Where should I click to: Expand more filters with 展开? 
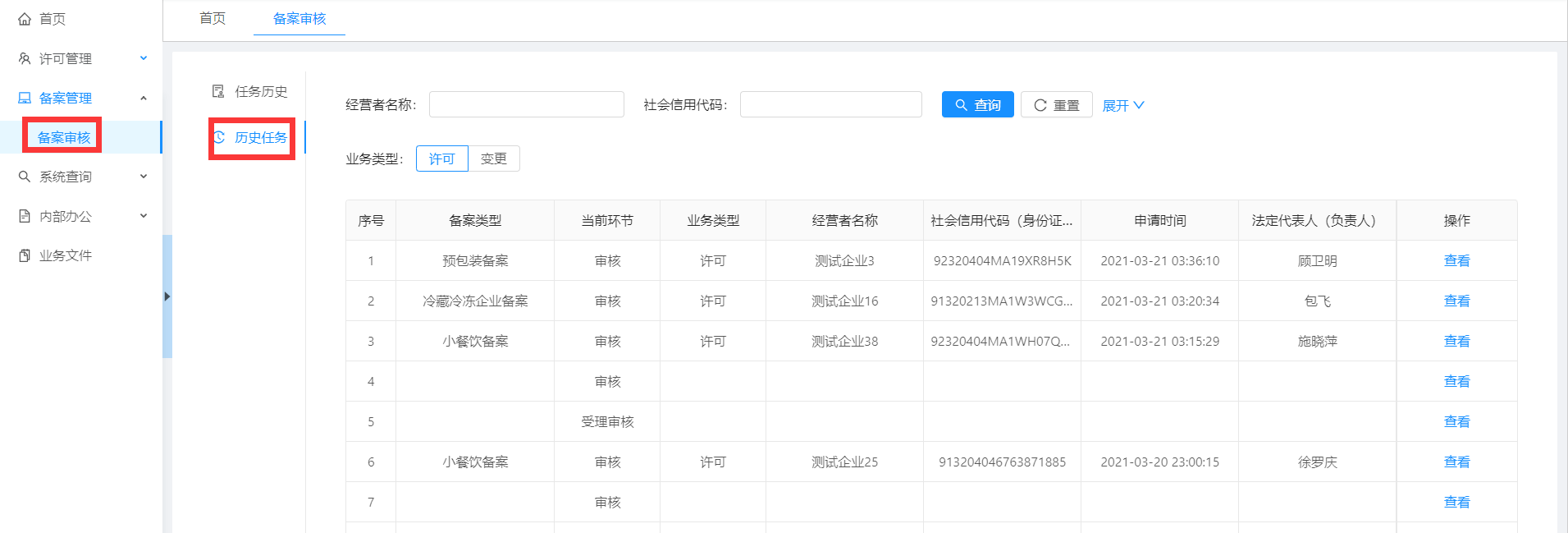[x=1122, y=105]
